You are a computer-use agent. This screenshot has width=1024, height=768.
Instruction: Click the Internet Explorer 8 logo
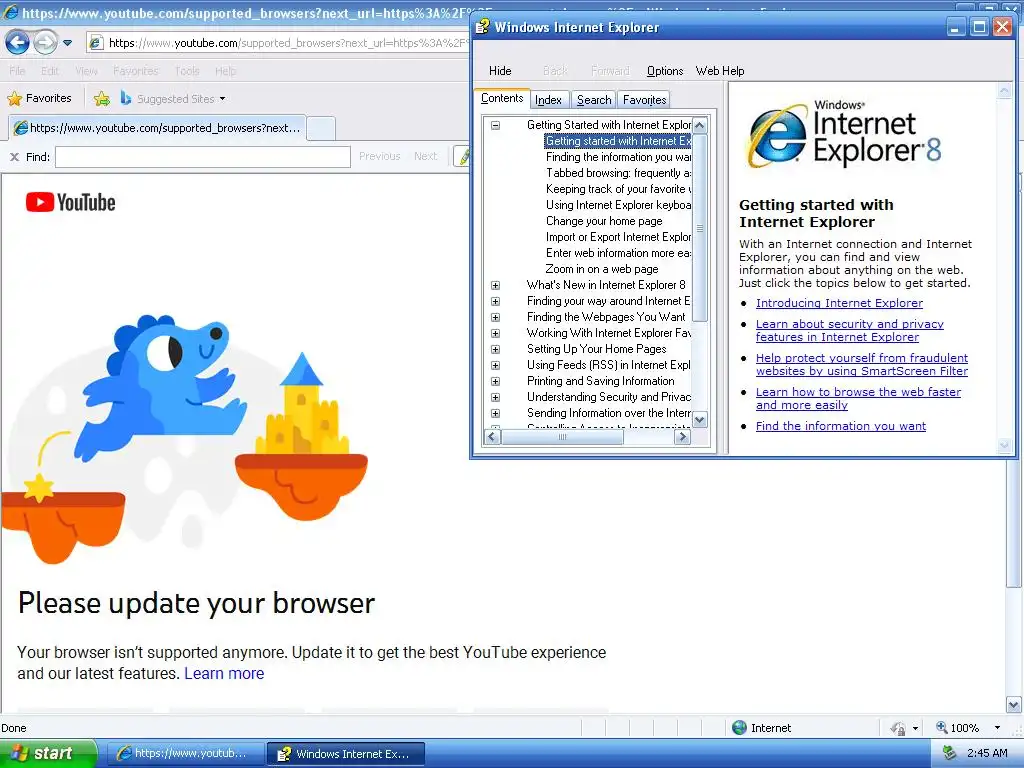(x=845, y=135)
